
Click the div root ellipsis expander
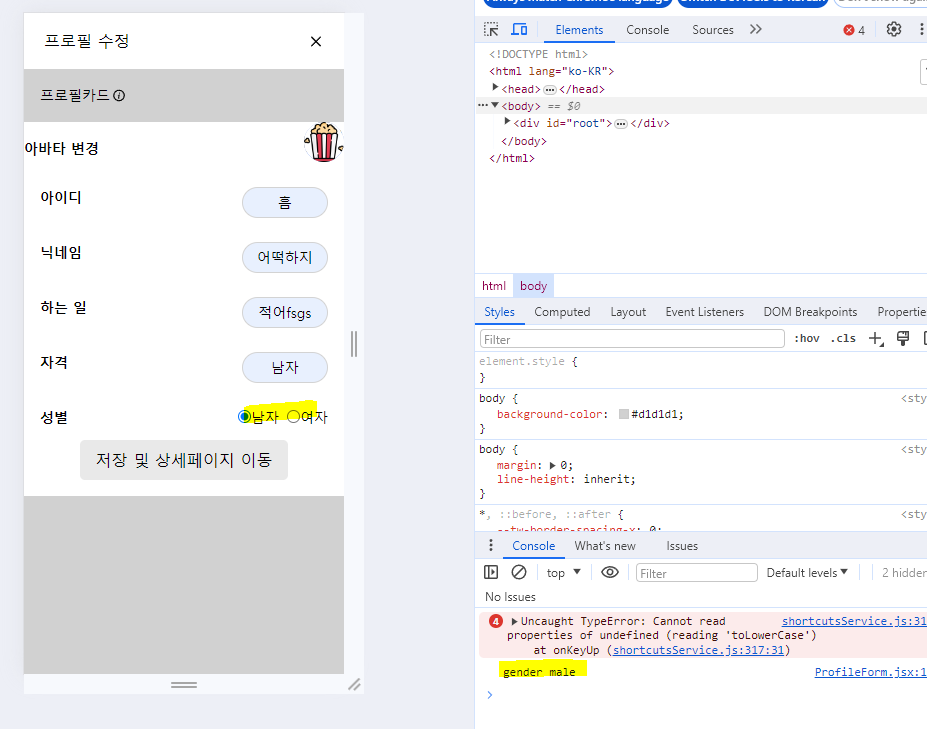[x=621, y=124]
